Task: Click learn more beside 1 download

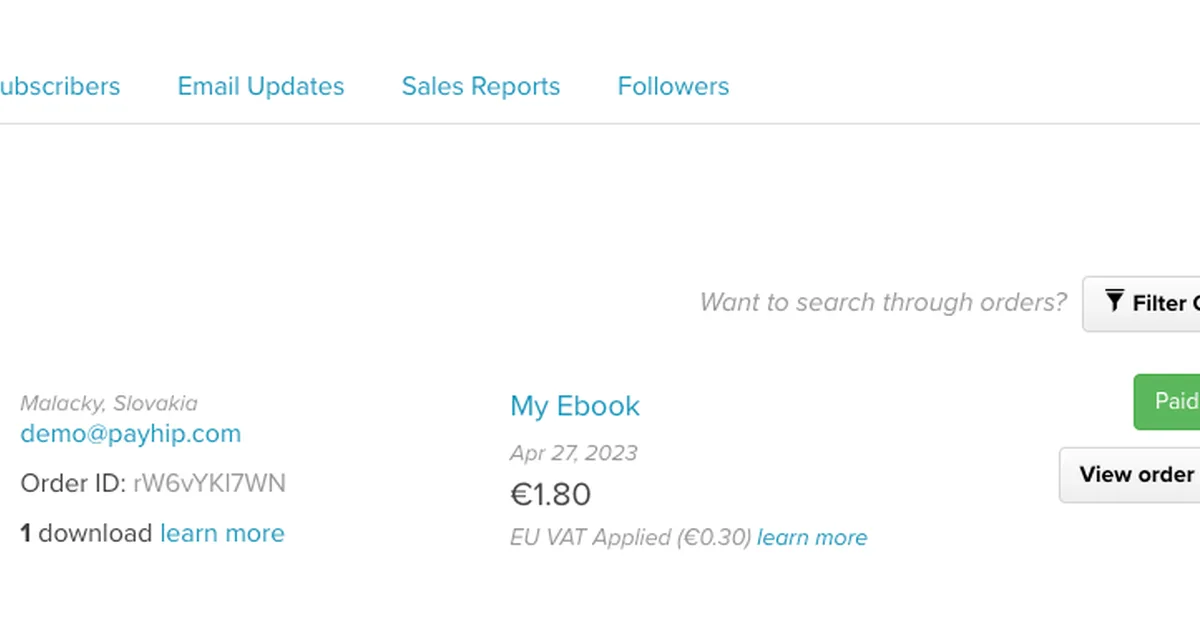Action: point(222,534)
